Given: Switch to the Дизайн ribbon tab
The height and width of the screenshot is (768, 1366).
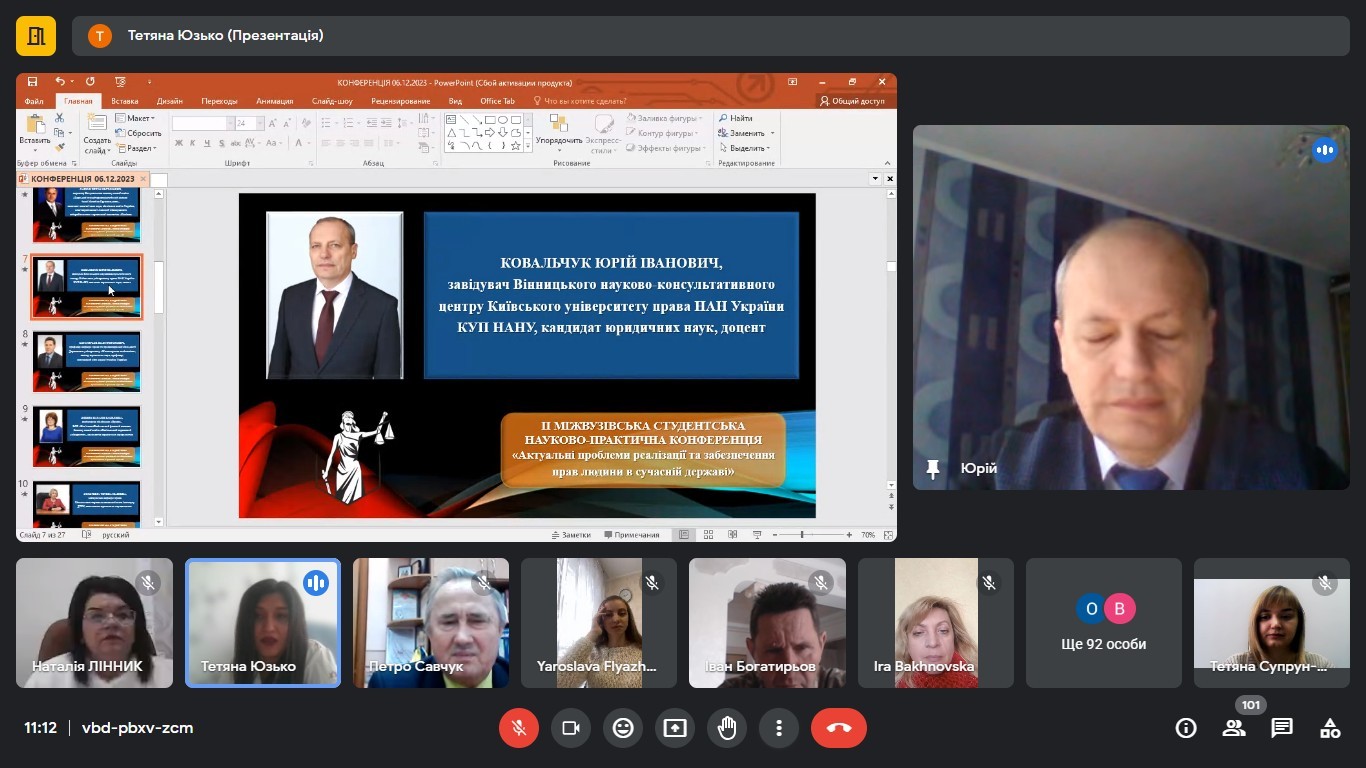Looking at the screenshot, I should click(169, 101).
